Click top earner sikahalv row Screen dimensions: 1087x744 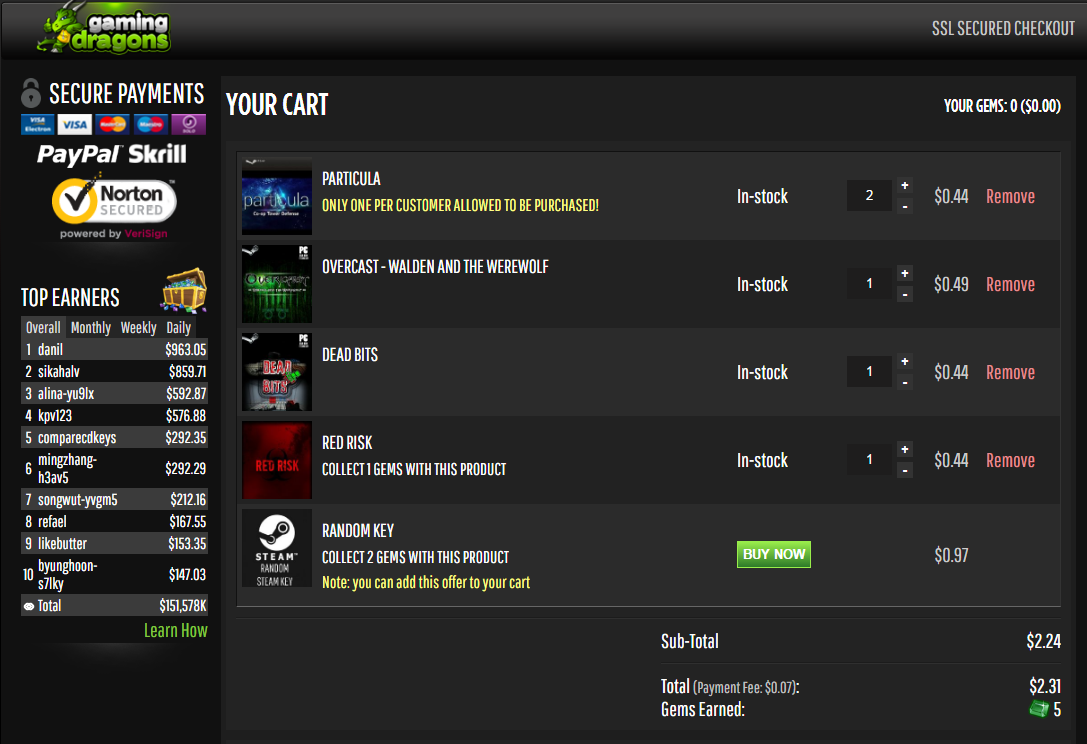pyautogui.click(x=114, y=372)
